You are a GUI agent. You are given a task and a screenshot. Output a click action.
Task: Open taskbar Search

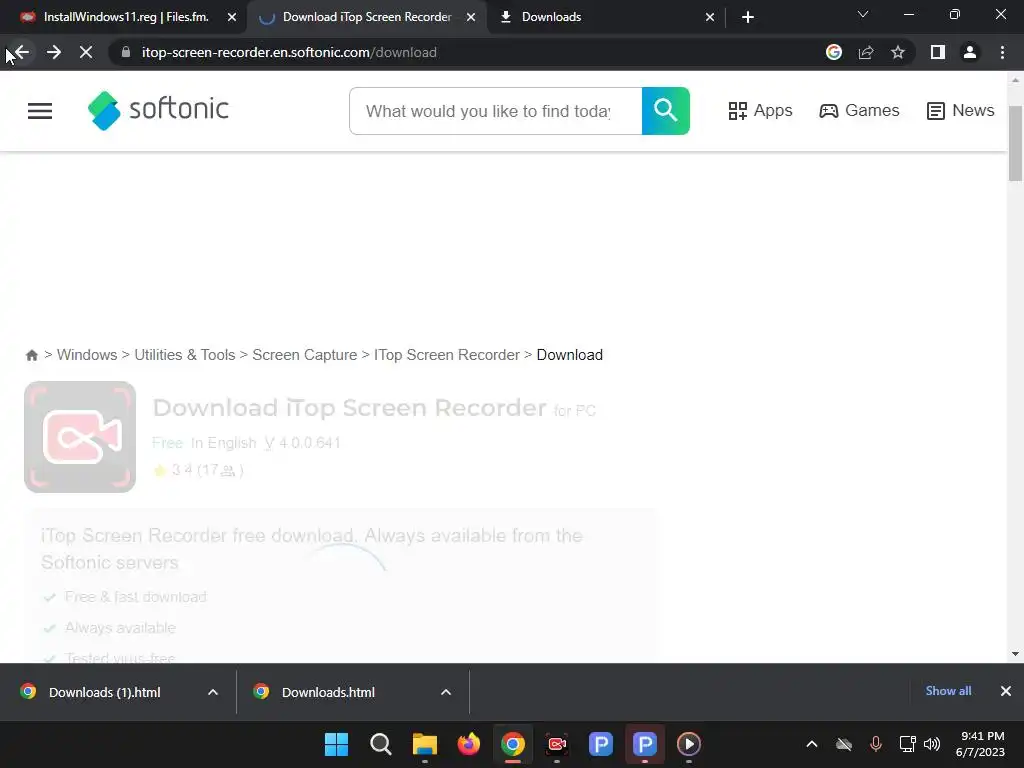point(381,744)
